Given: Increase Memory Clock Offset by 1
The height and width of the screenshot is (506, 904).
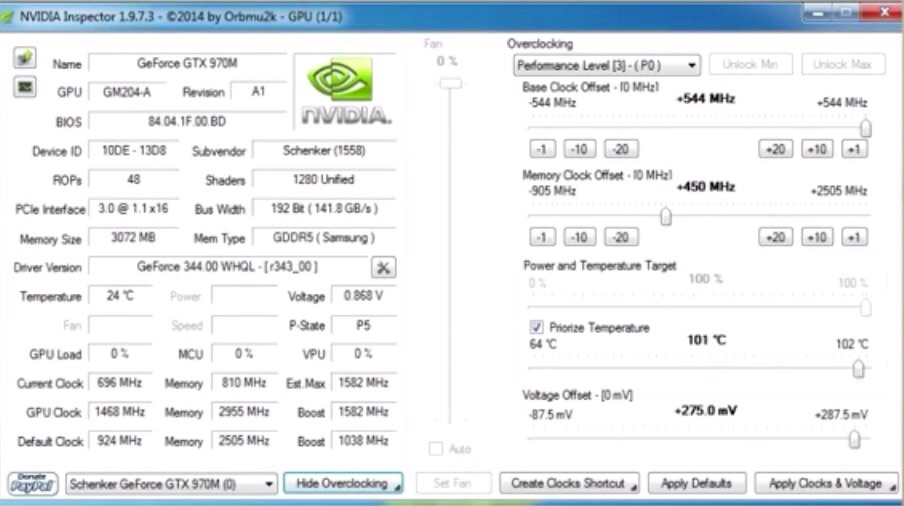Looking at the screenshot, I should [854, 237].
